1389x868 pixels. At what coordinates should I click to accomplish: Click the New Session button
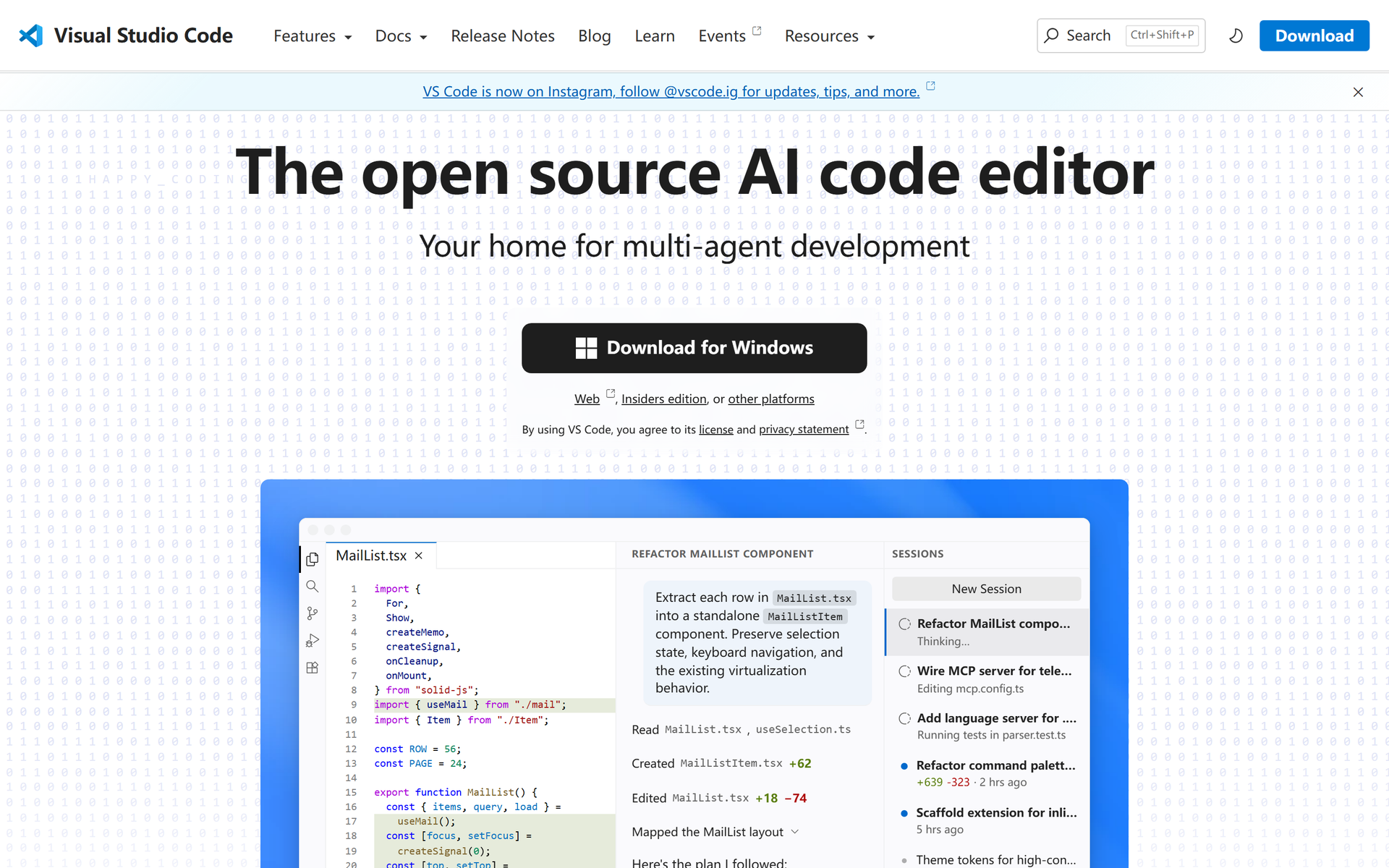click(986, 589)
